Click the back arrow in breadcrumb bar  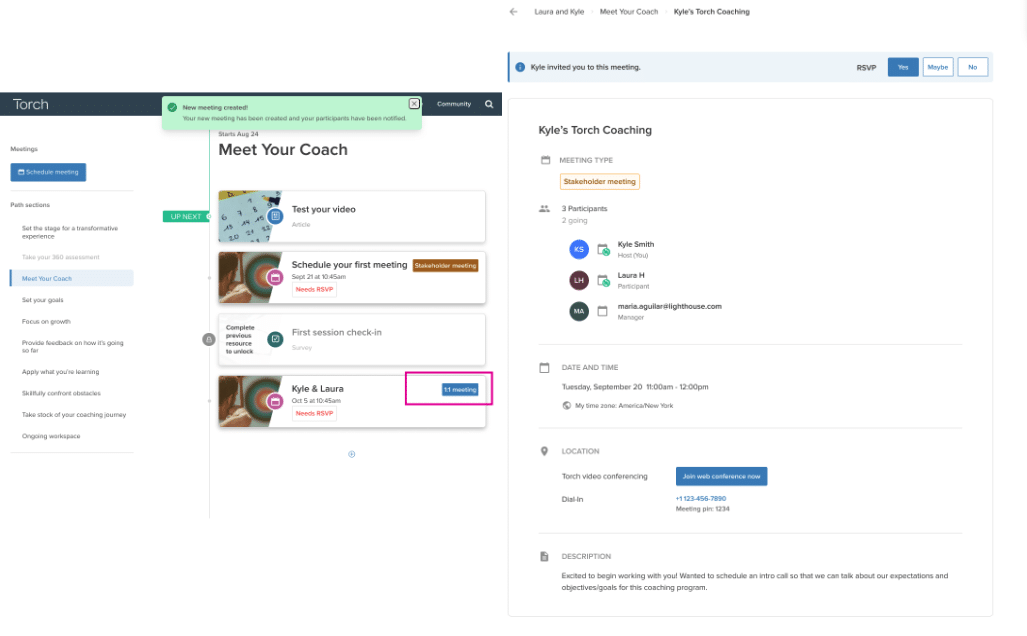point(513,12)
